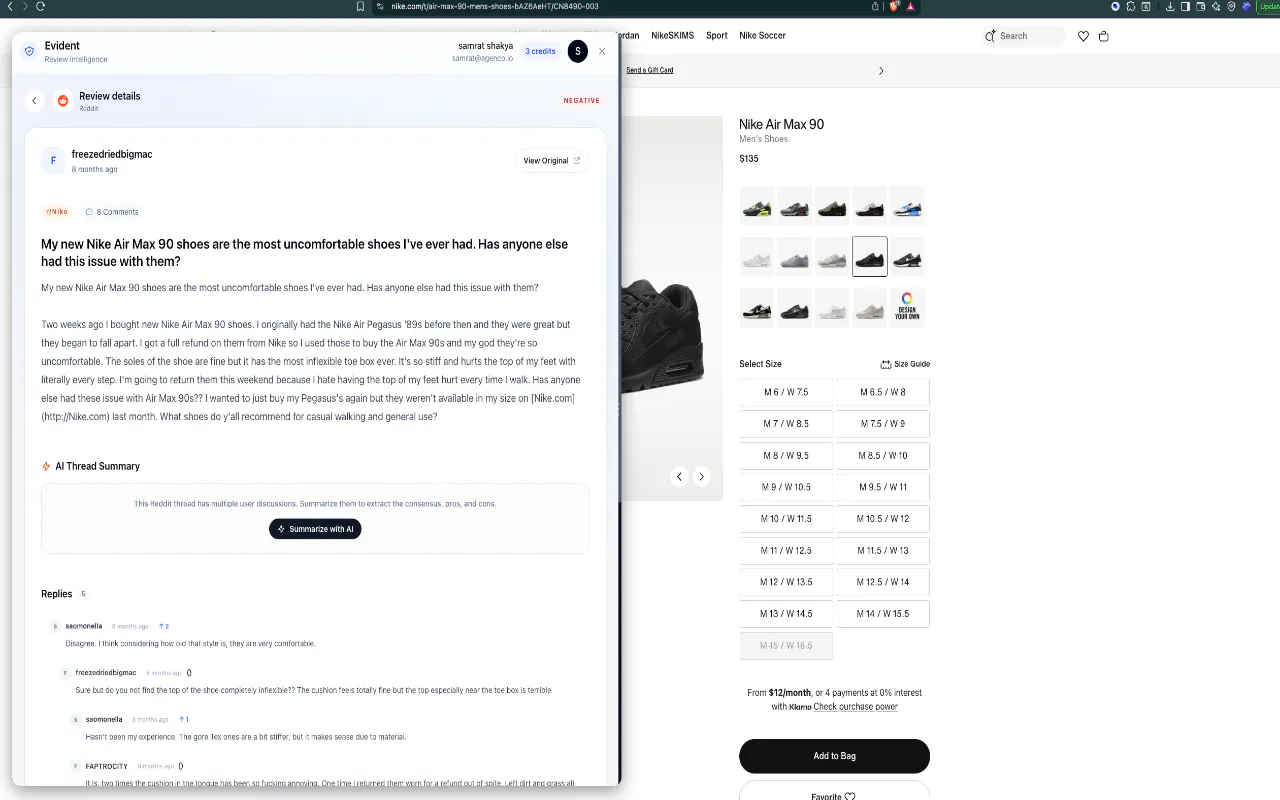Click the 8 Comments indicator
Image resolution: width=1280 pixels, height=800 pixels.
(112, 212)
